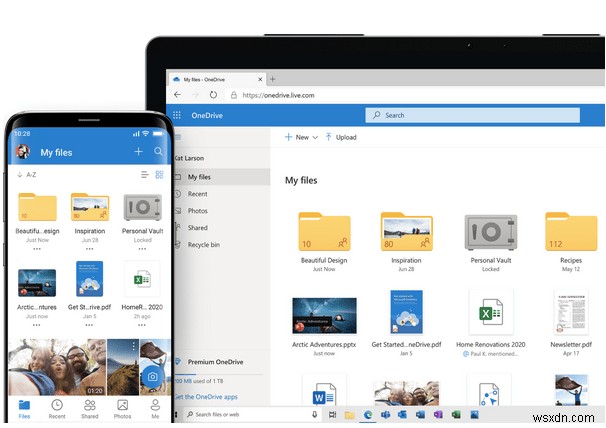
Task: Switch to list view on phone
Action: [x=145, y=175]
